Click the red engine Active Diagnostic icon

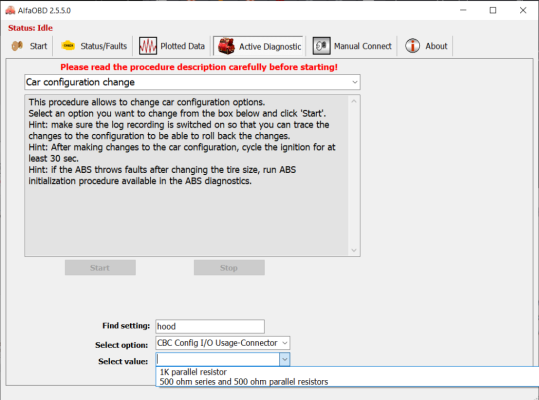[x=226, y=46]
